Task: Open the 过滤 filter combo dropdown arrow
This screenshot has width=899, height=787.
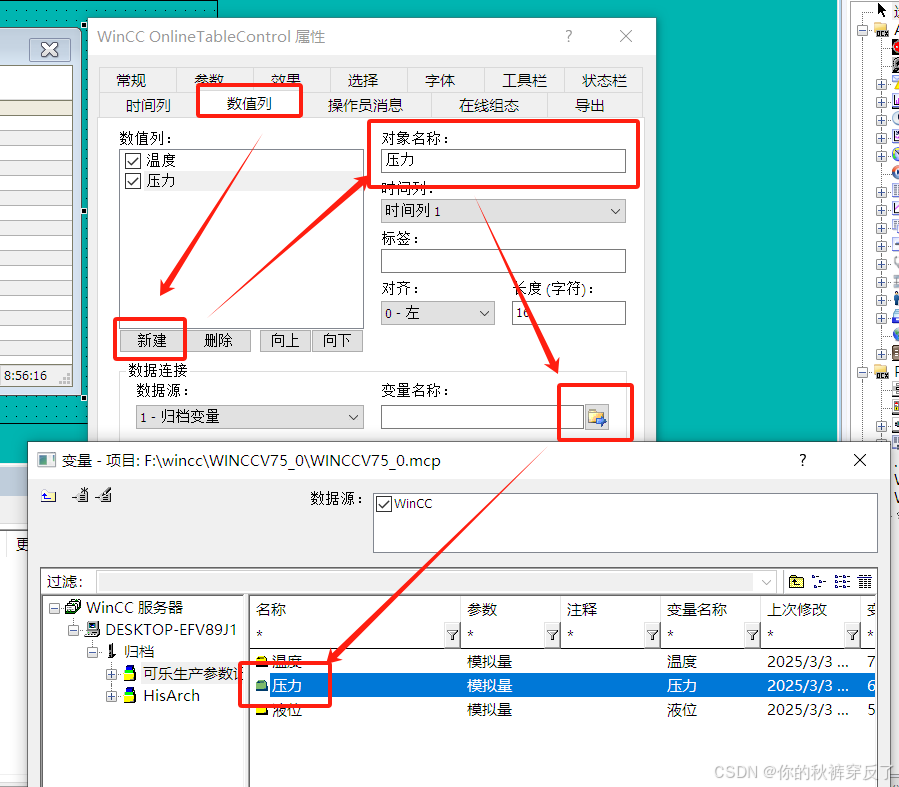Action: (766, 582)
